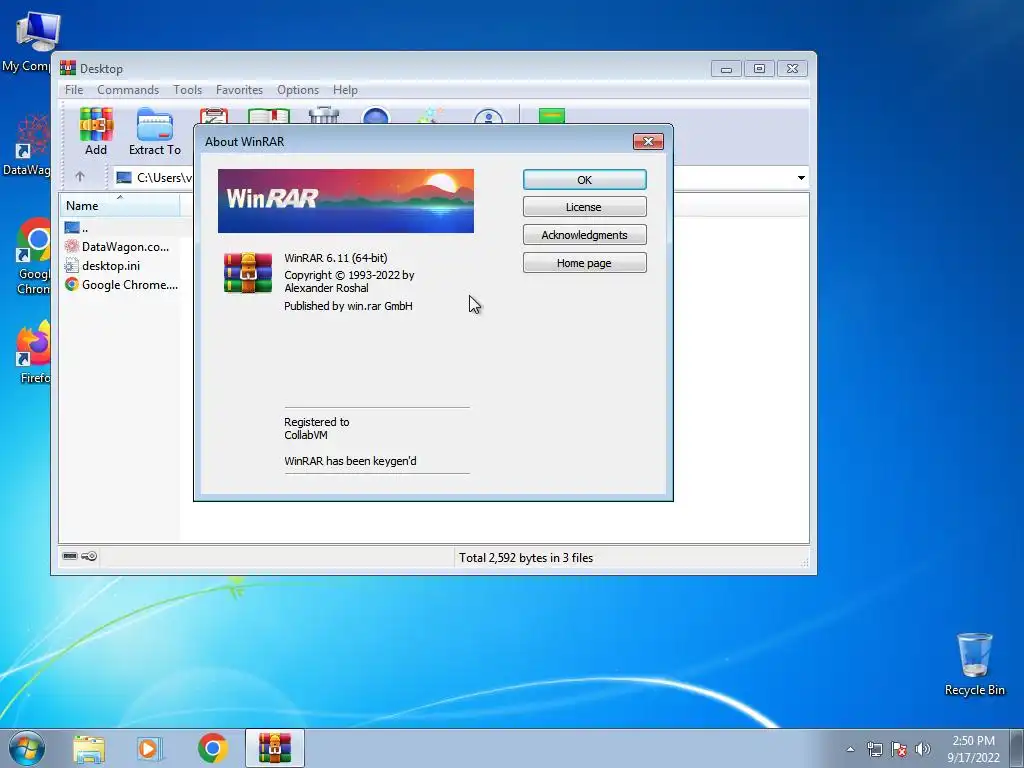This screenshot has height=768, width=1024.
Task: Click the up one level arrow
Action: pos(80,176)
